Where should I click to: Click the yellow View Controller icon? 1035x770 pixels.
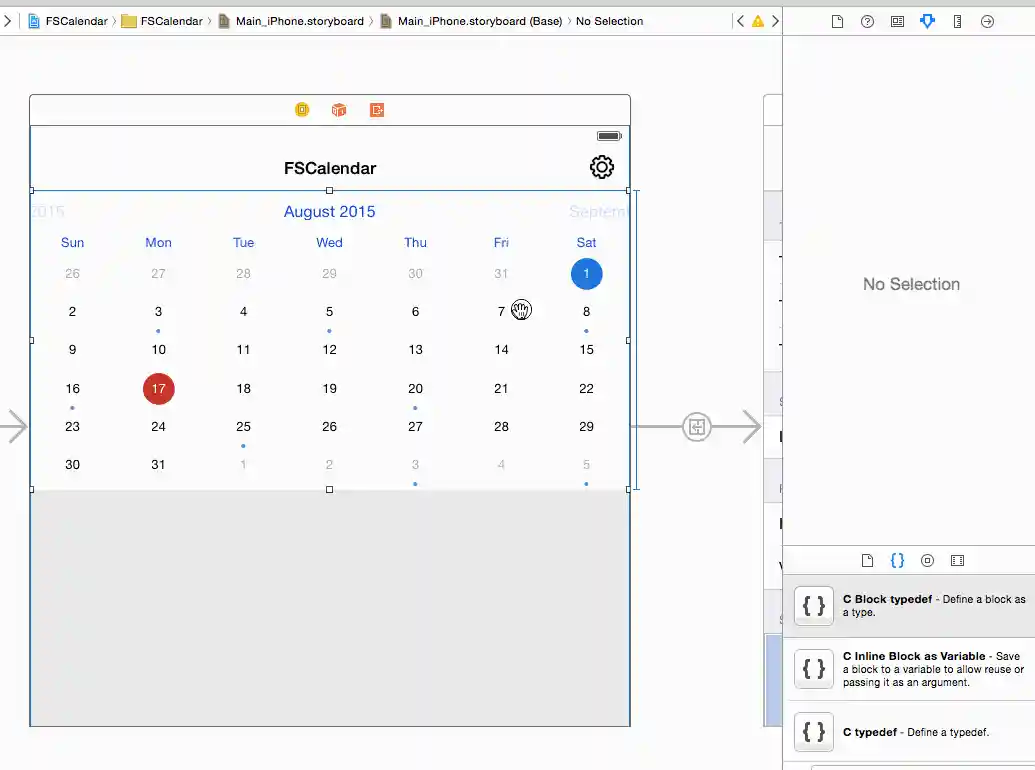click(302, 110)
